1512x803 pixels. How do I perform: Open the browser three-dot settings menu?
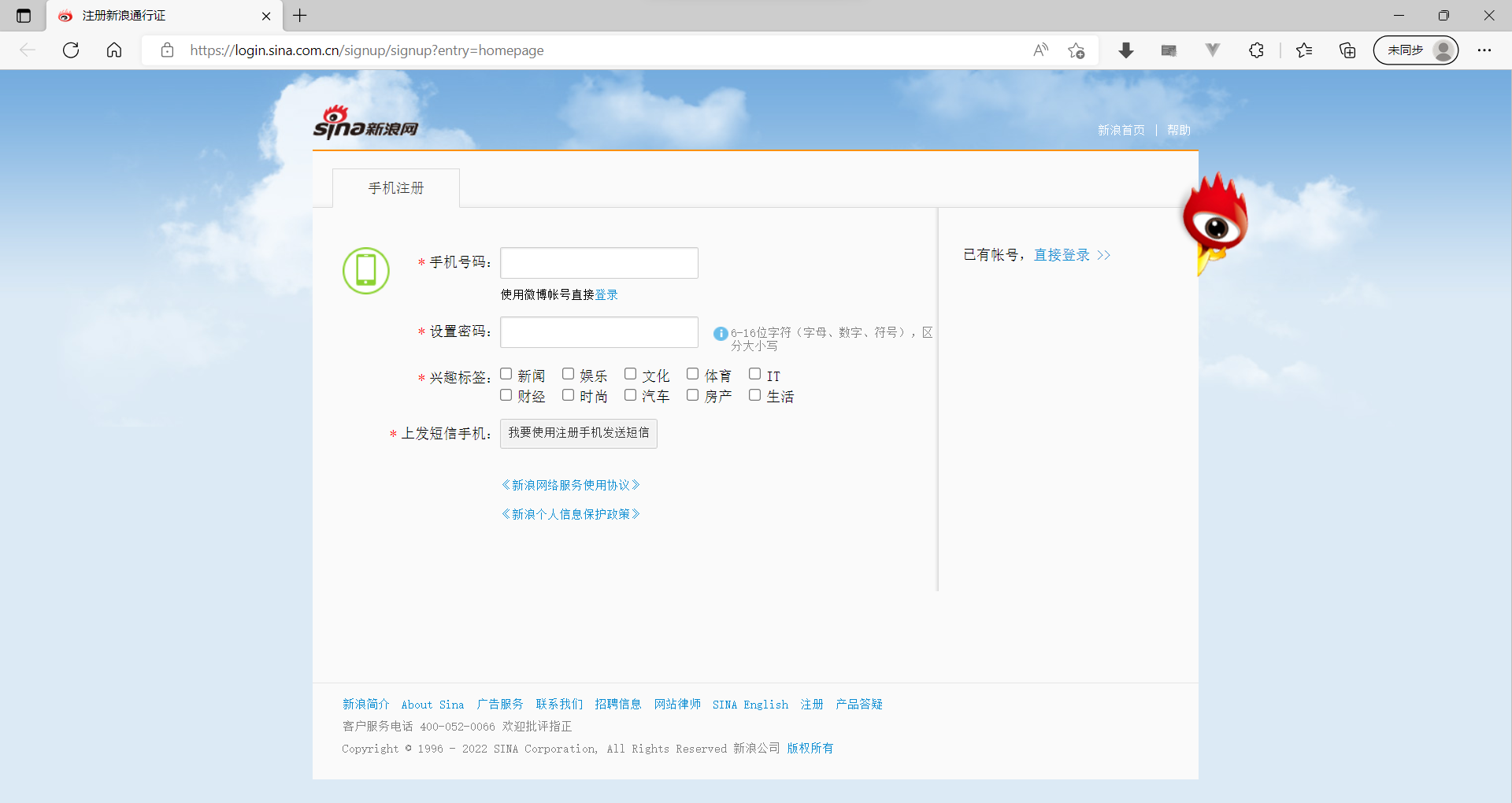(x=1486, y=50)
